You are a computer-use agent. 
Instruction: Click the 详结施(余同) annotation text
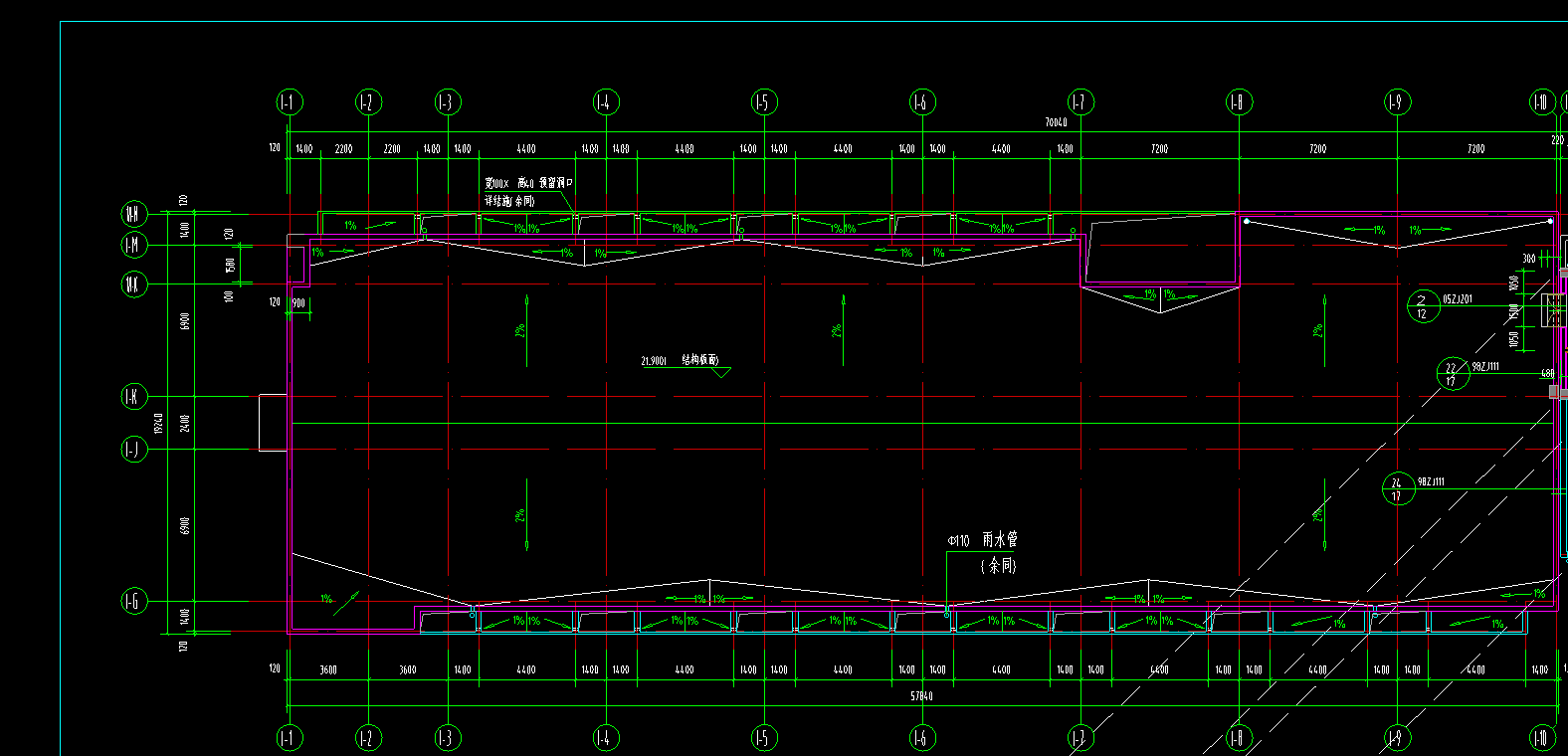(509, 201)
